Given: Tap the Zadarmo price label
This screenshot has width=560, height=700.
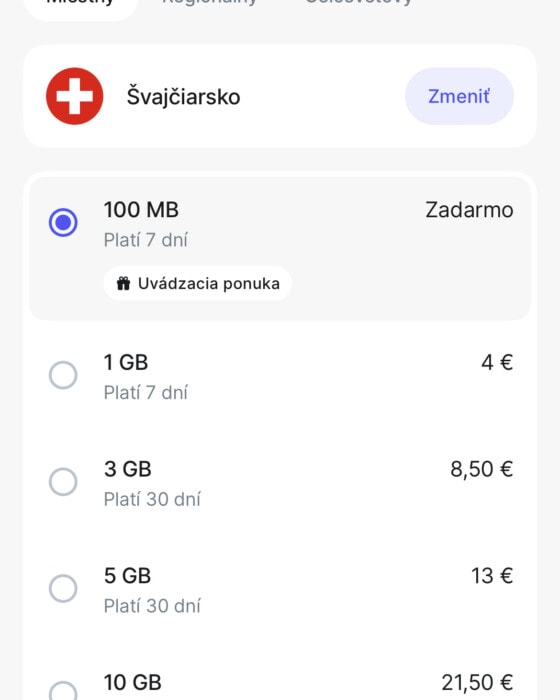Looking at the screenshot, I should click(469, 210).
